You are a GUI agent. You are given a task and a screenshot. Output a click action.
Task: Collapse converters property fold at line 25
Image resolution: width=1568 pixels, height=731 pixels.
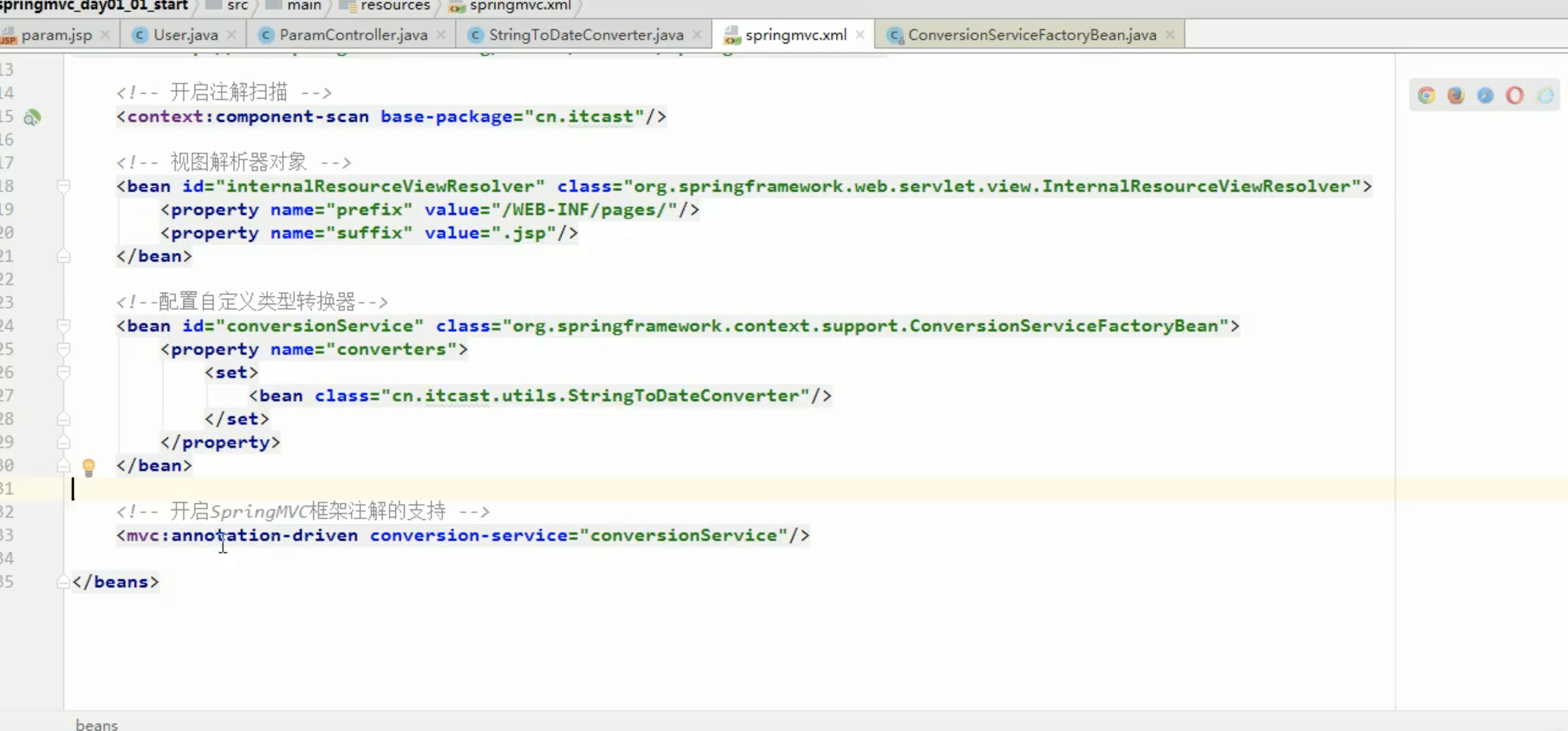click(x=63, y=349)
